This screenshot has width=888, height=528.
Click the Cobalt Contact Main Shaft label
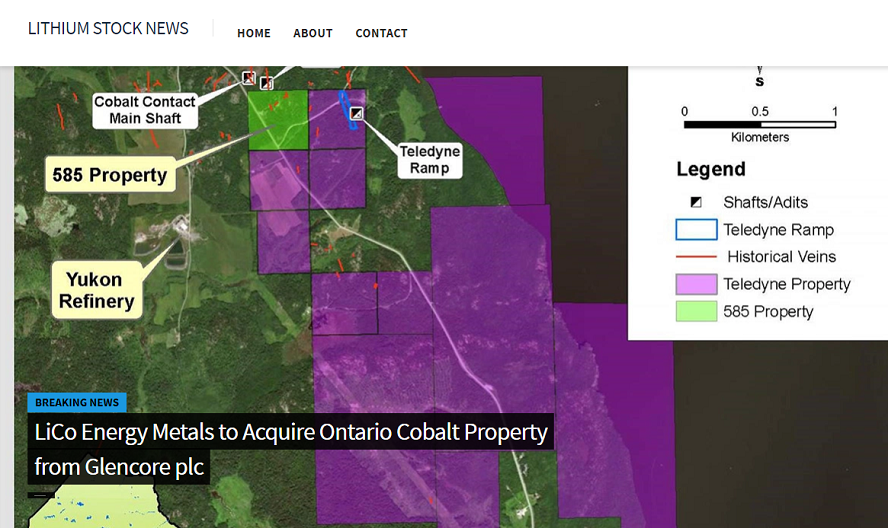tap(145, 110)
